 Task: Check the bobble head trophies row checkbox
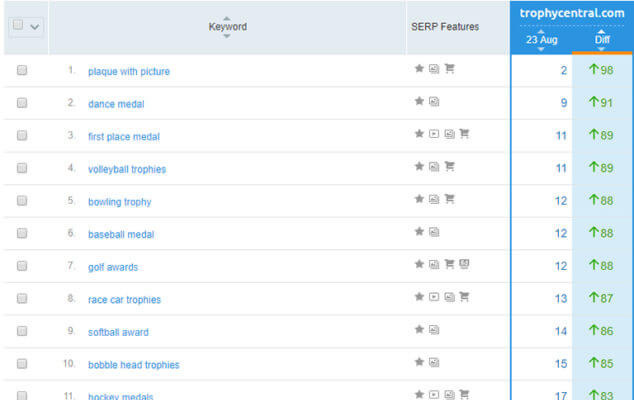click(22, 364)
